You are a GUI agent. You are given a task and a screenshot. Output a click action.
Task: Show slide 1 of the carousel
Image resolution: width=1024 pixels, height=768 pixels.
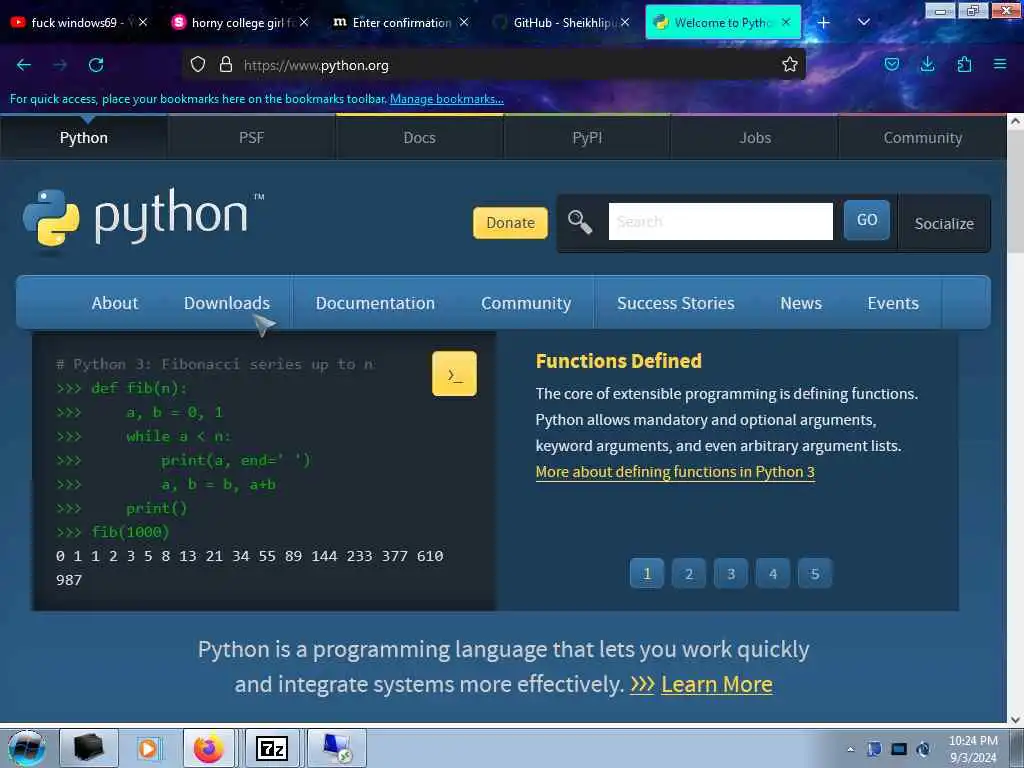(x=647, y=573)
